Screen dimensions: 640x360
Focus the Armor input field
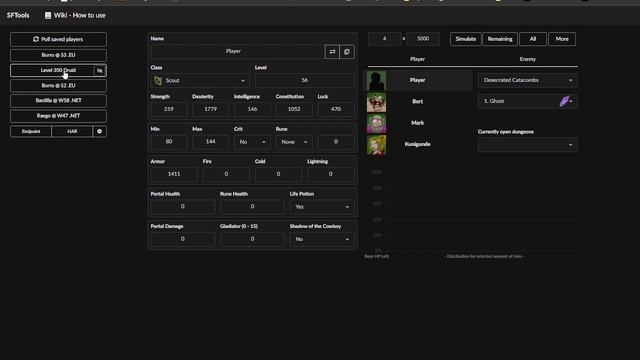174,174
